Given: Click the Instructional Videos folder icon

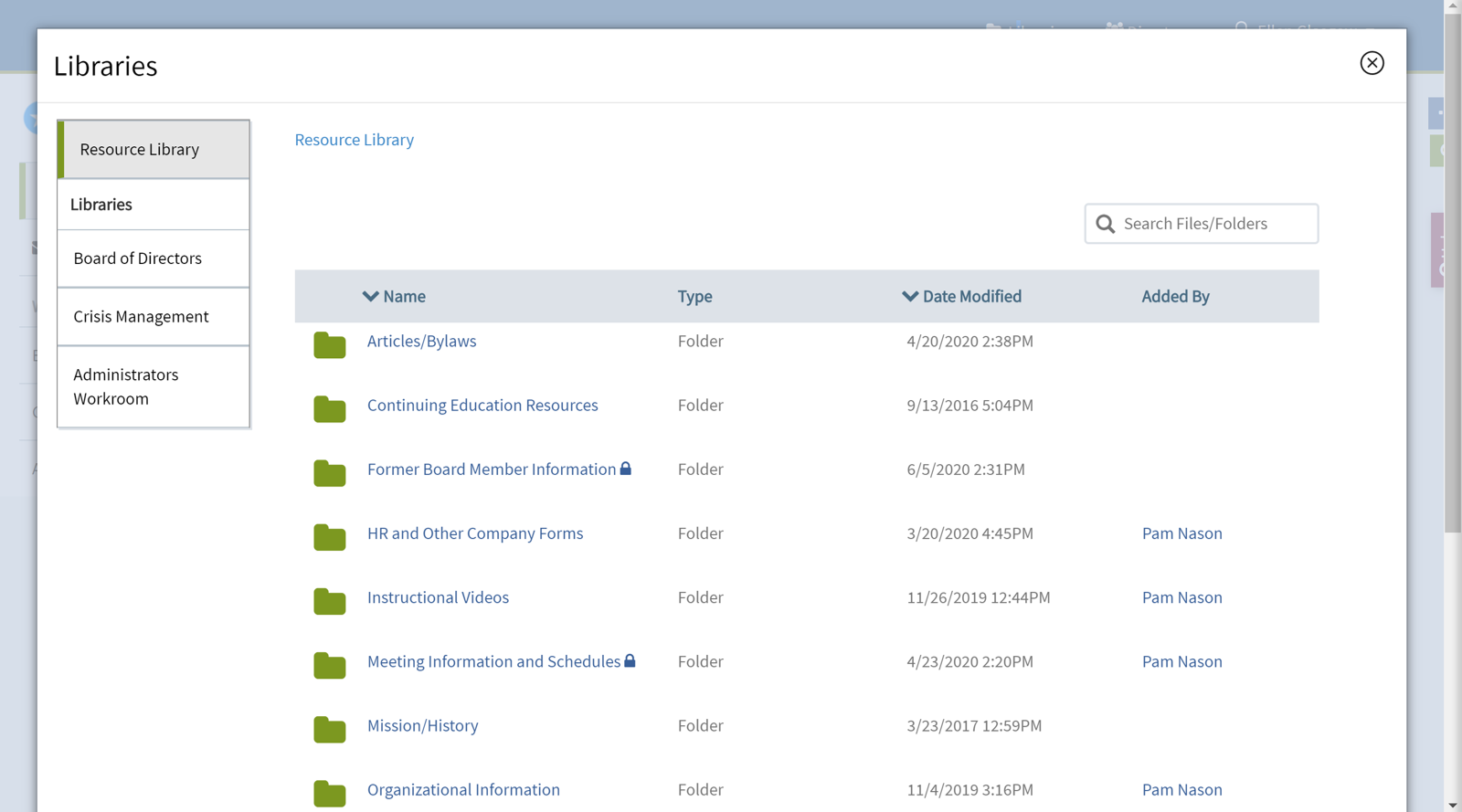Looking at the screenshot, I should click(330, 601).
